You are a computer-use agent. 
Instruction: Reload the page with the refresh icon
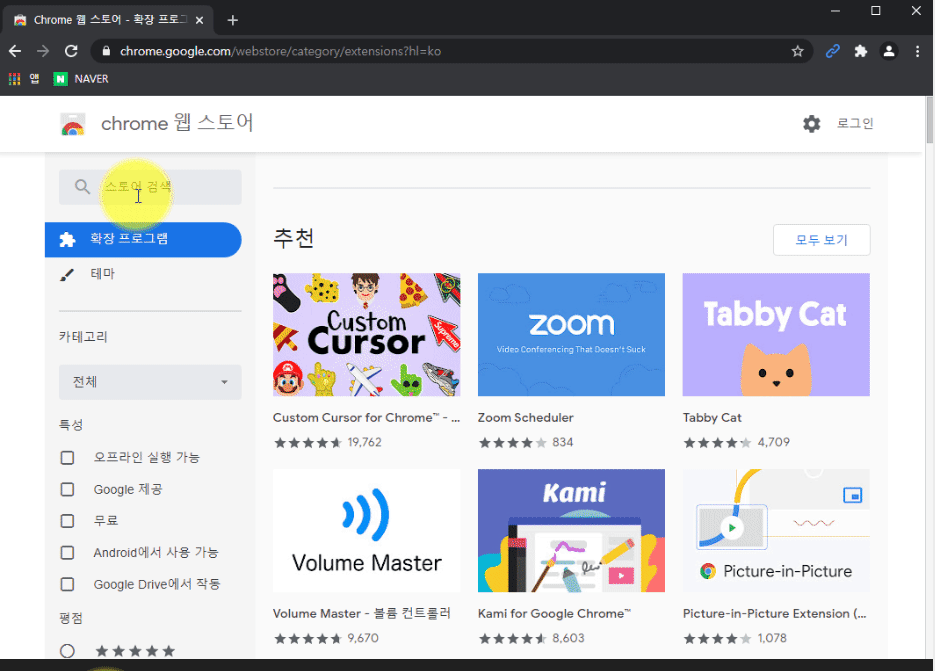(71, 51)
